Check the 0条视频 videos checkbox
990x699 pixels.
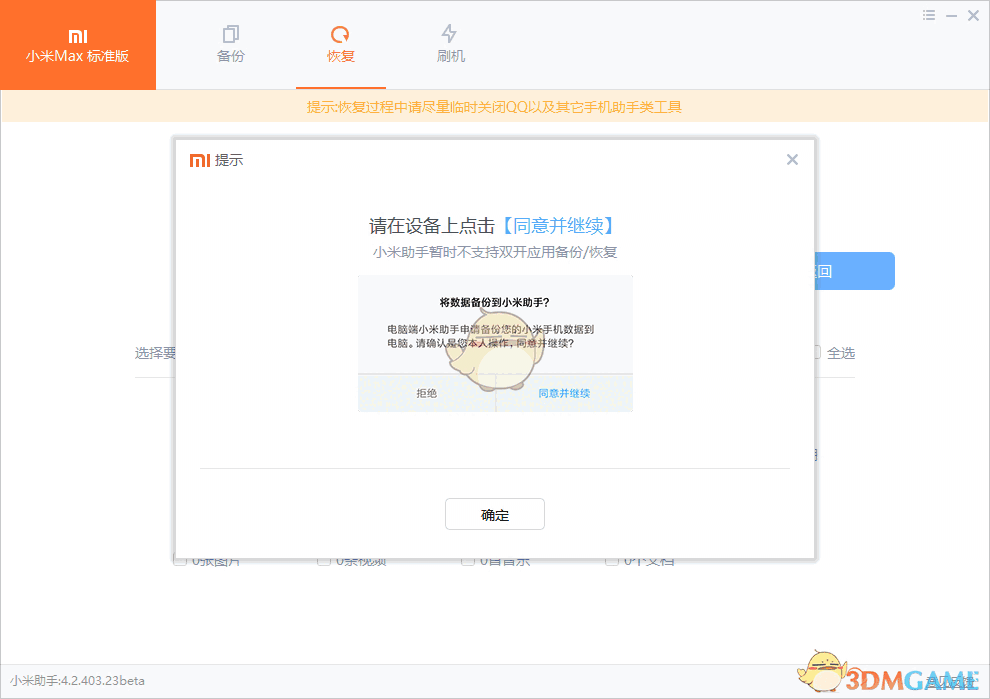pyautogui.click(x=323, y=560)
